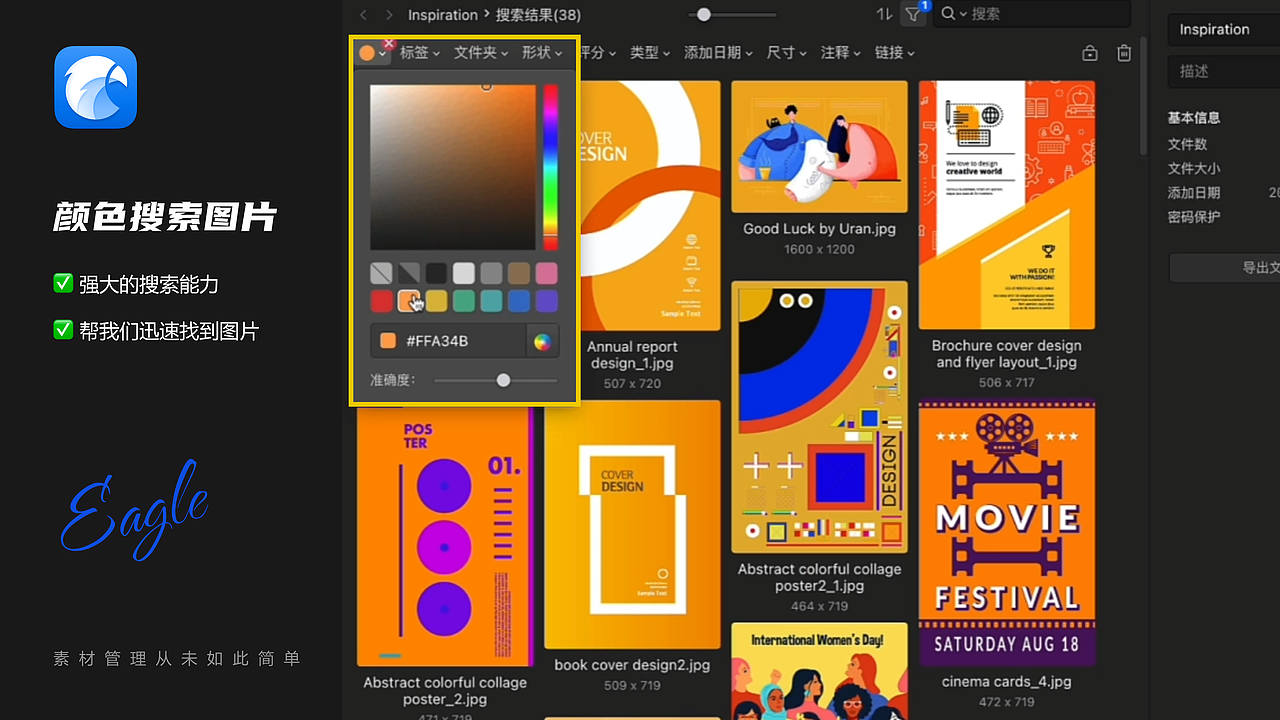Viewport: 1280px width, 720px height.
Task: Click the 导出 export button
Action: (x=1225, y=267)
